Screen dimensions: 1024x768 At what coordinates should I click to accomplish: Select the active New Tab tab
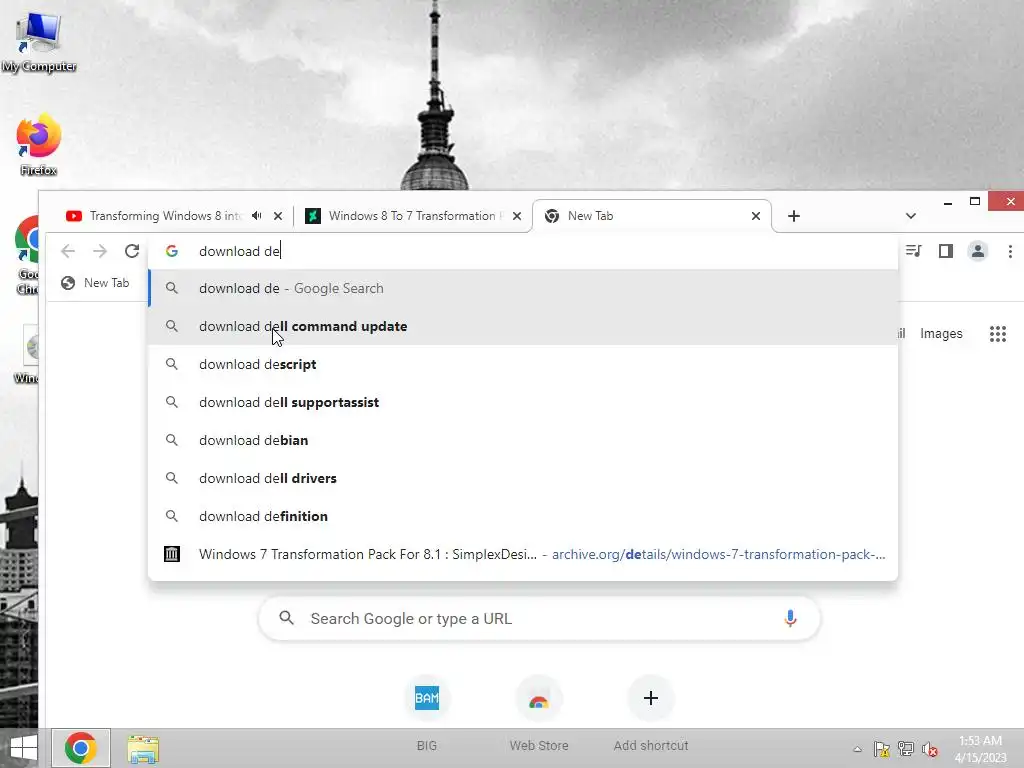pyautogui.click(x=652, y=216)
